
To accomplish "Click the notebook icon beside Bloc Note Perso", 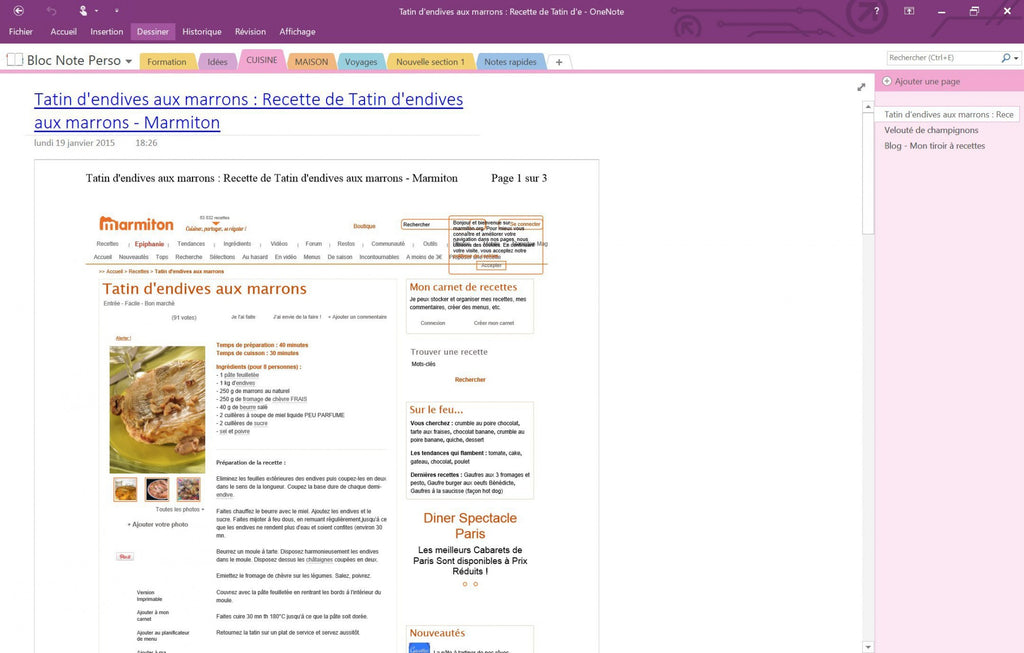I will pos(14,59).
